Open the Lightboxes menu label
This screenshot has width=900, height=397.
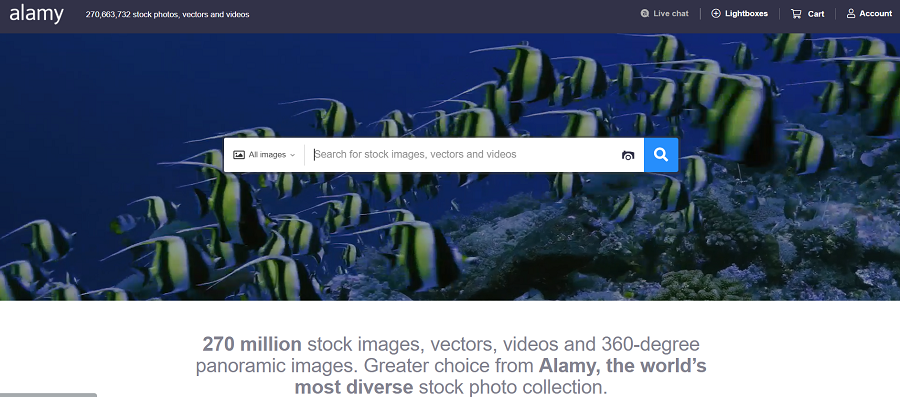pos(746,14)
